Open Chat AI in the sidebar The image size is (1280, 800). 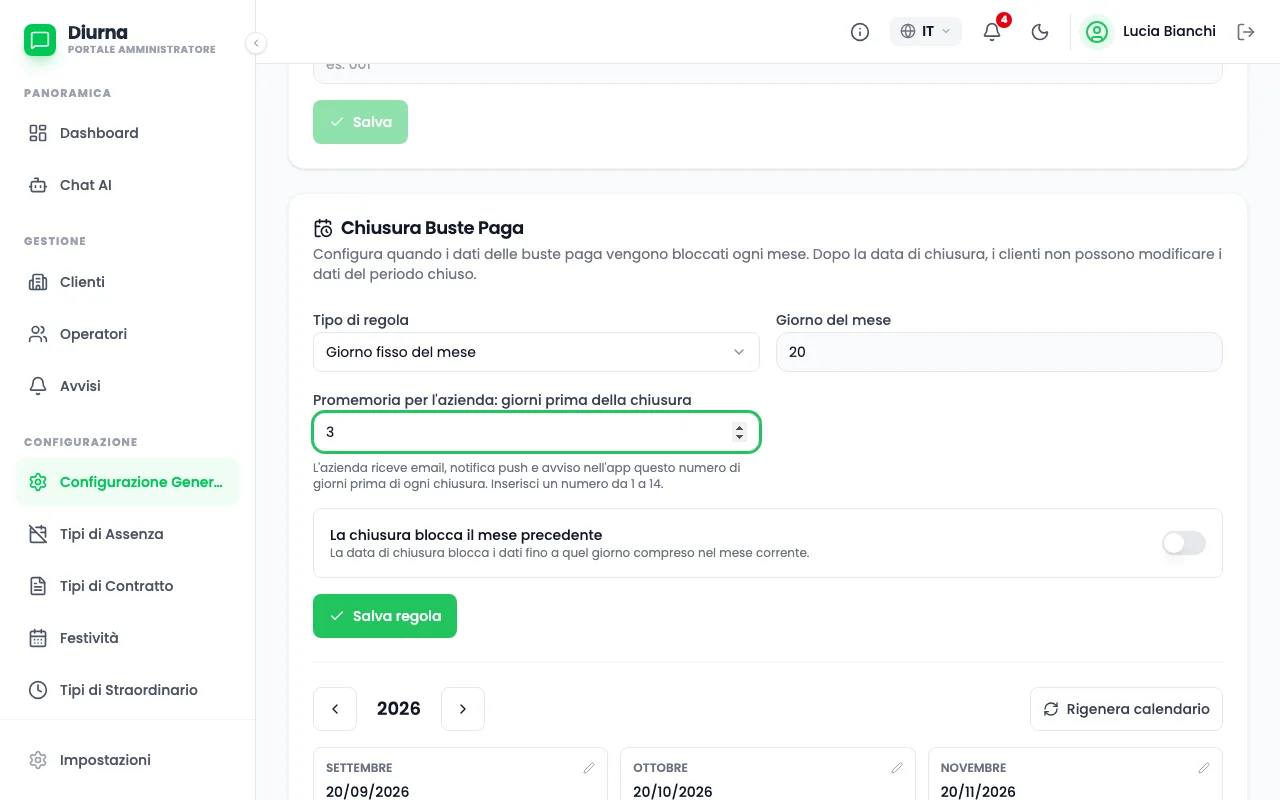(x=128, y=185)
